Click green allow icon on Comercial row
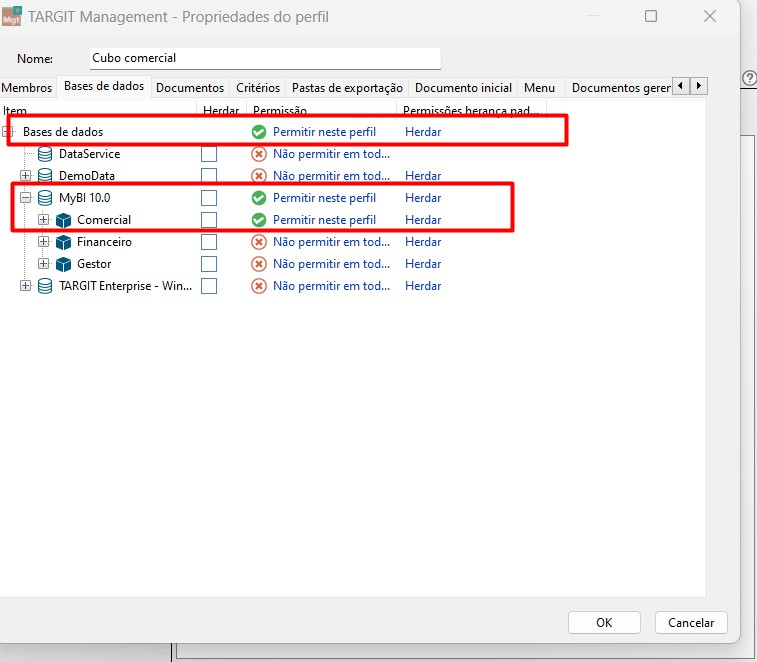 pos(259,220)
